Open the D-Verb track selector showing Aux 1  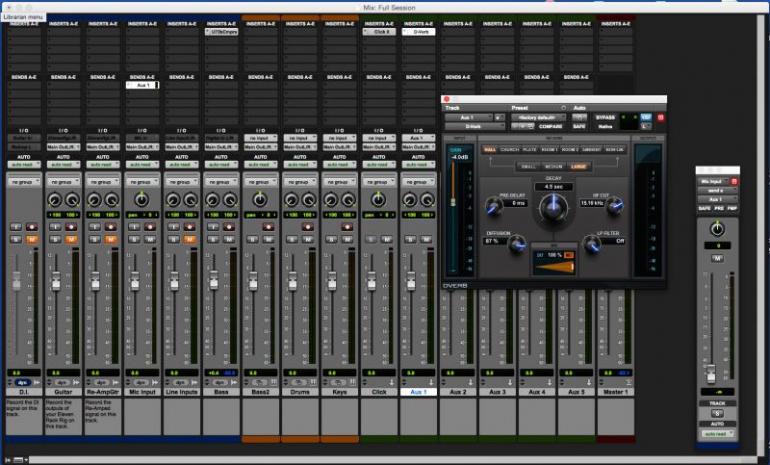pos(468,117)
